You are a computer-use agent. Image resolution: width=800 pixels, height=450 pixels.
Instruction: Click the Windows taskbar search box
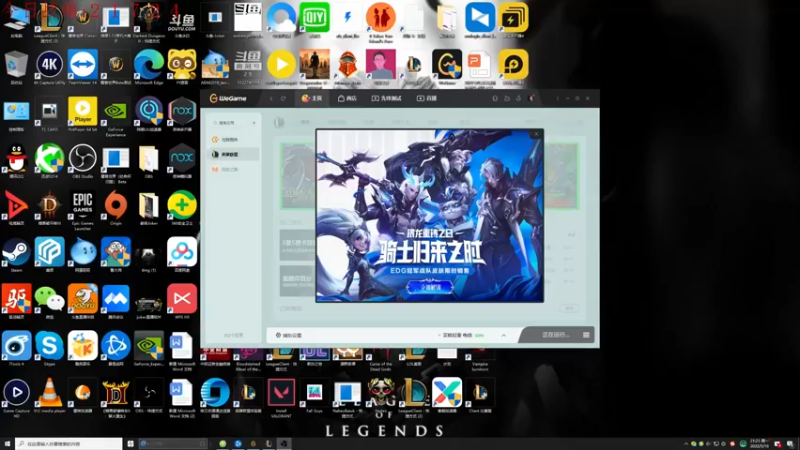pyautogui.click(x=68, y=443)
